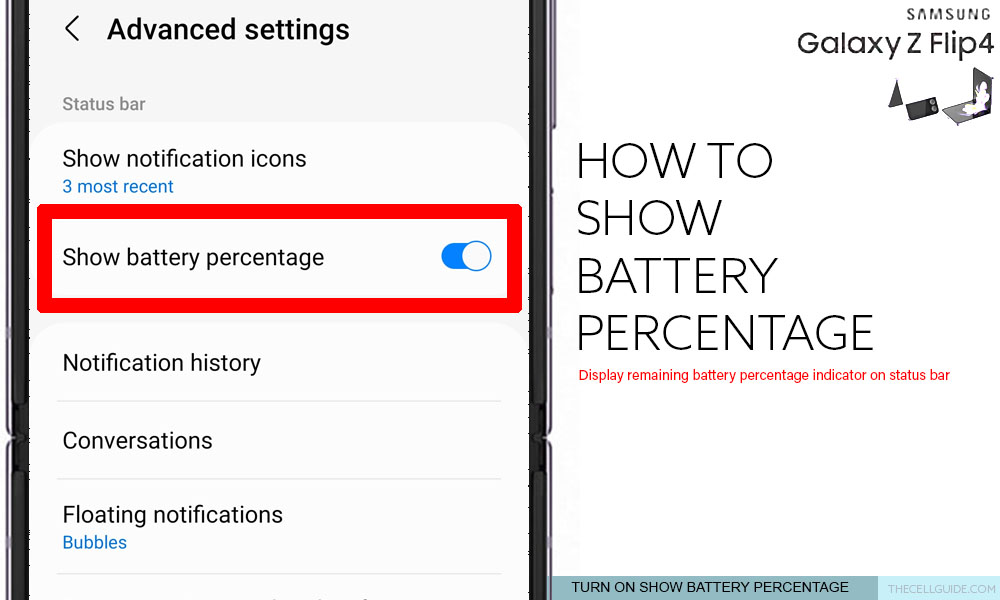Open Show notification icons setting
The height and width of the screenshot is (600, 1000).
(x=279, y=172)
